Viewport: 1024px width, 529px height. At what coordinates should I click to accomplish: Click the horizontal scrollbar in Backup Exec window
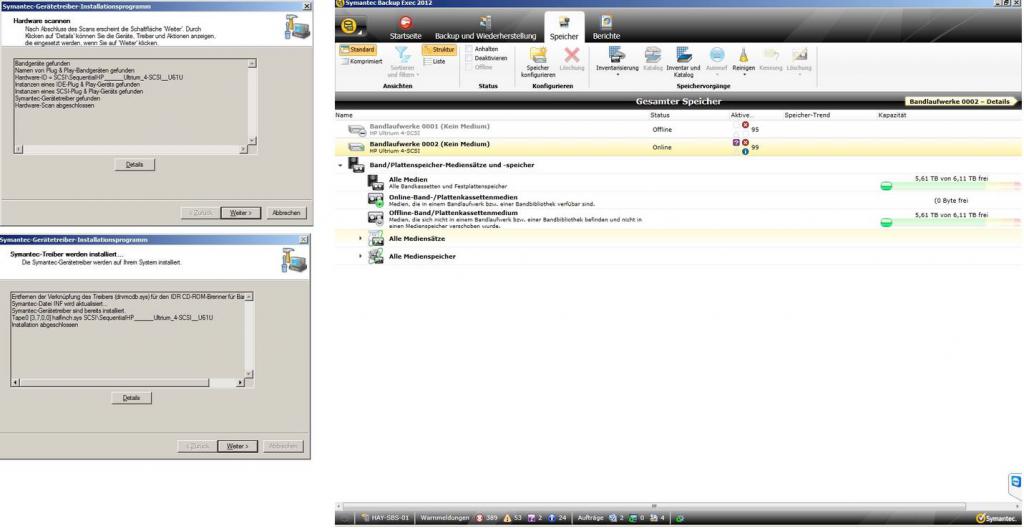click(654, 506)
